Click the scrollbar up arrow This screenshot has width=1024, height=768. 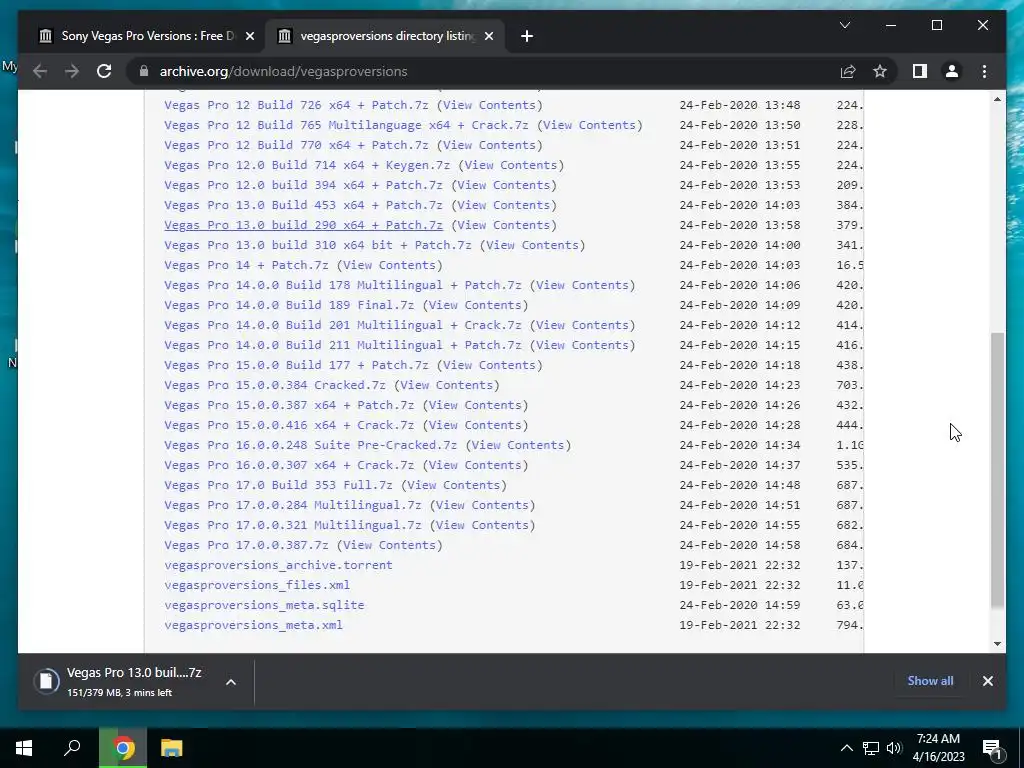coord(997,99)
